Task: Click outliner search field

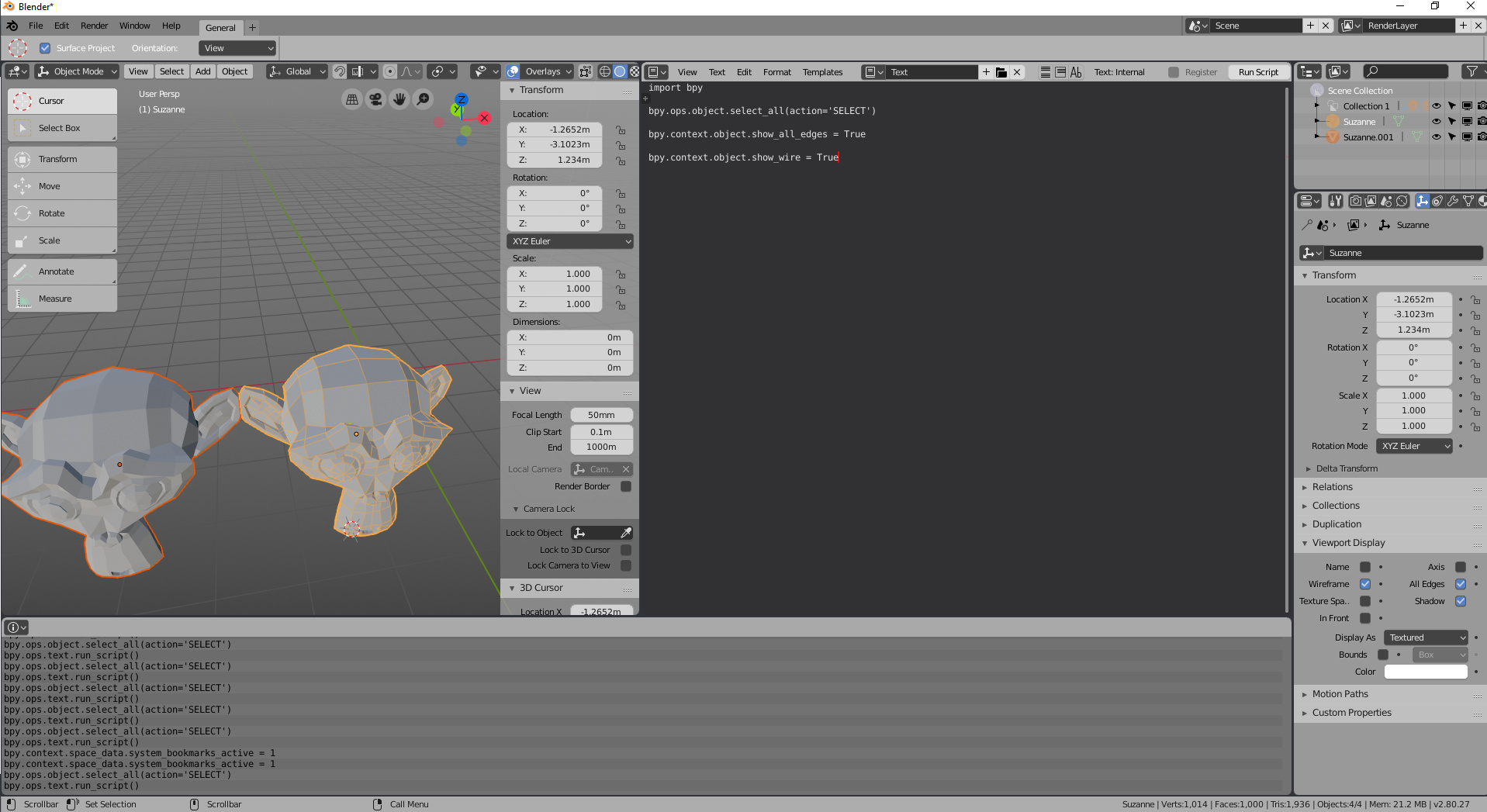Action: [x=1406, y=71]
